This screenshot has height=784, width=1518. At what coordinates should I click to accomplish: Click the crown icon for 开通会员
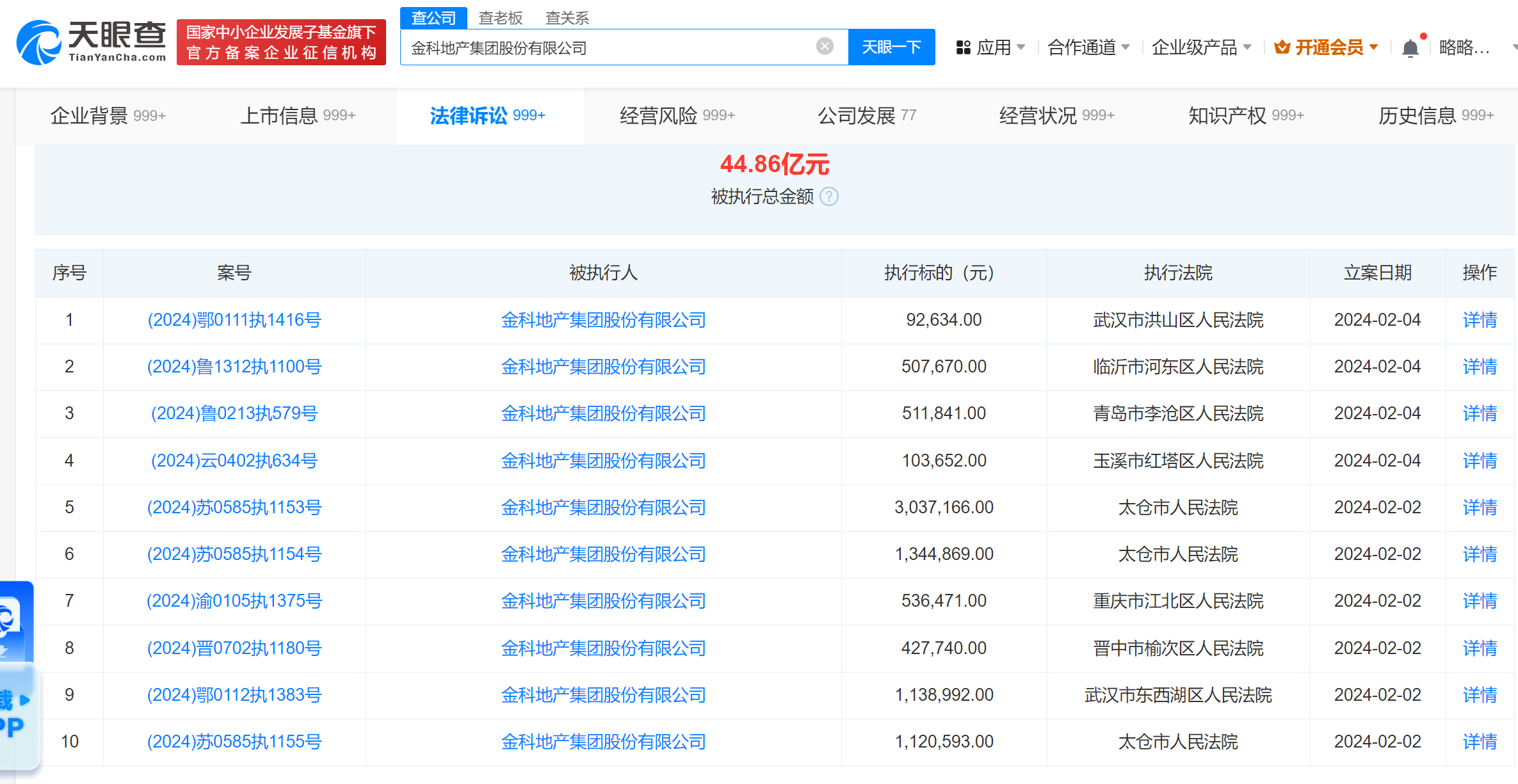click(x=1282, y=47)
